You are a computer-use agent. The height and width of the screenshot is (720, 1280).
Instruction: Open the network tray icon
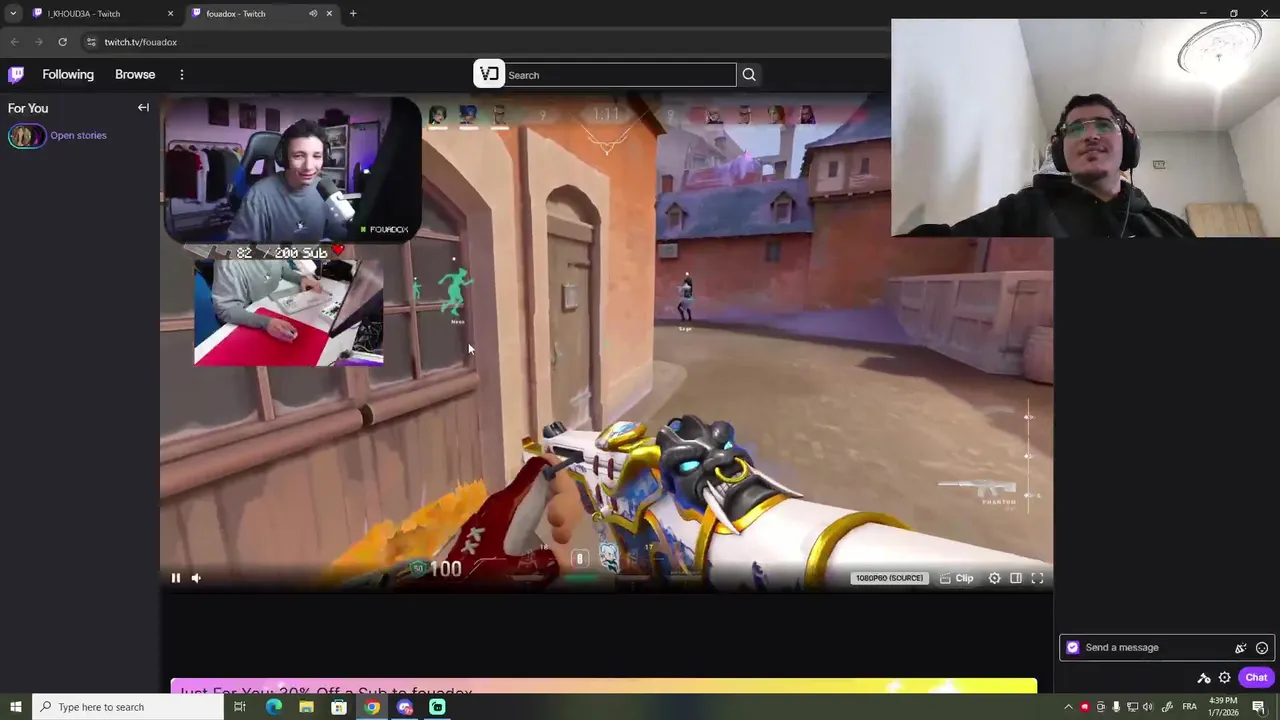(1132, 707)
